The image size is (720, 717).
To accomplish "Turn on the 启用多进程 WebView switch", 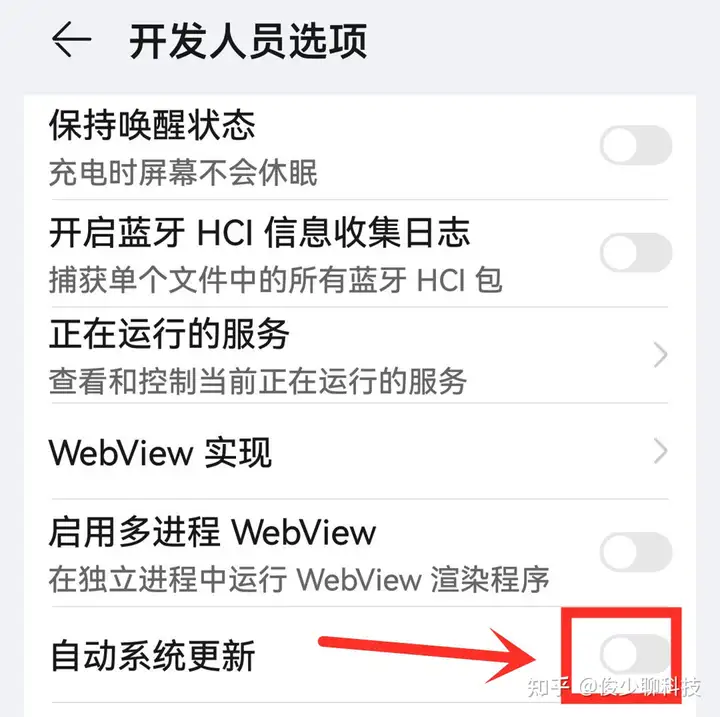I will click(636, 552).
